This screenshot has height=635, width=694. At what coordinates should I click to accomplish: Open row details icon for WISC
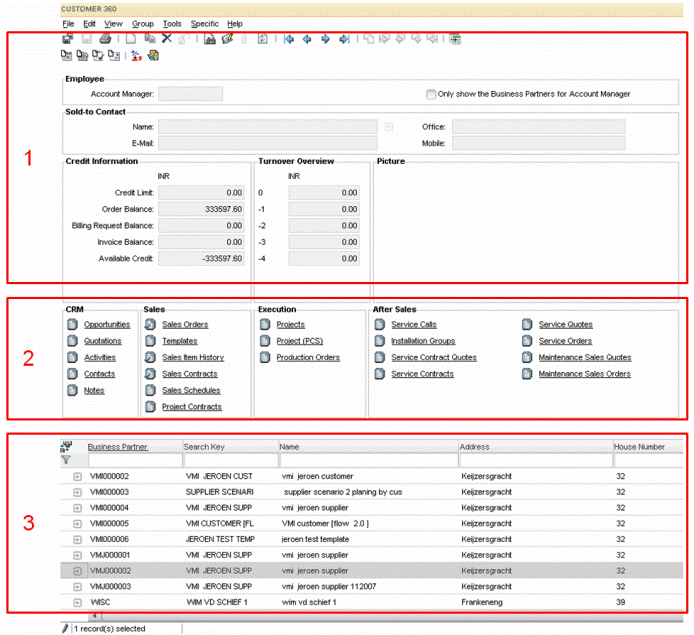pos(76,603)
